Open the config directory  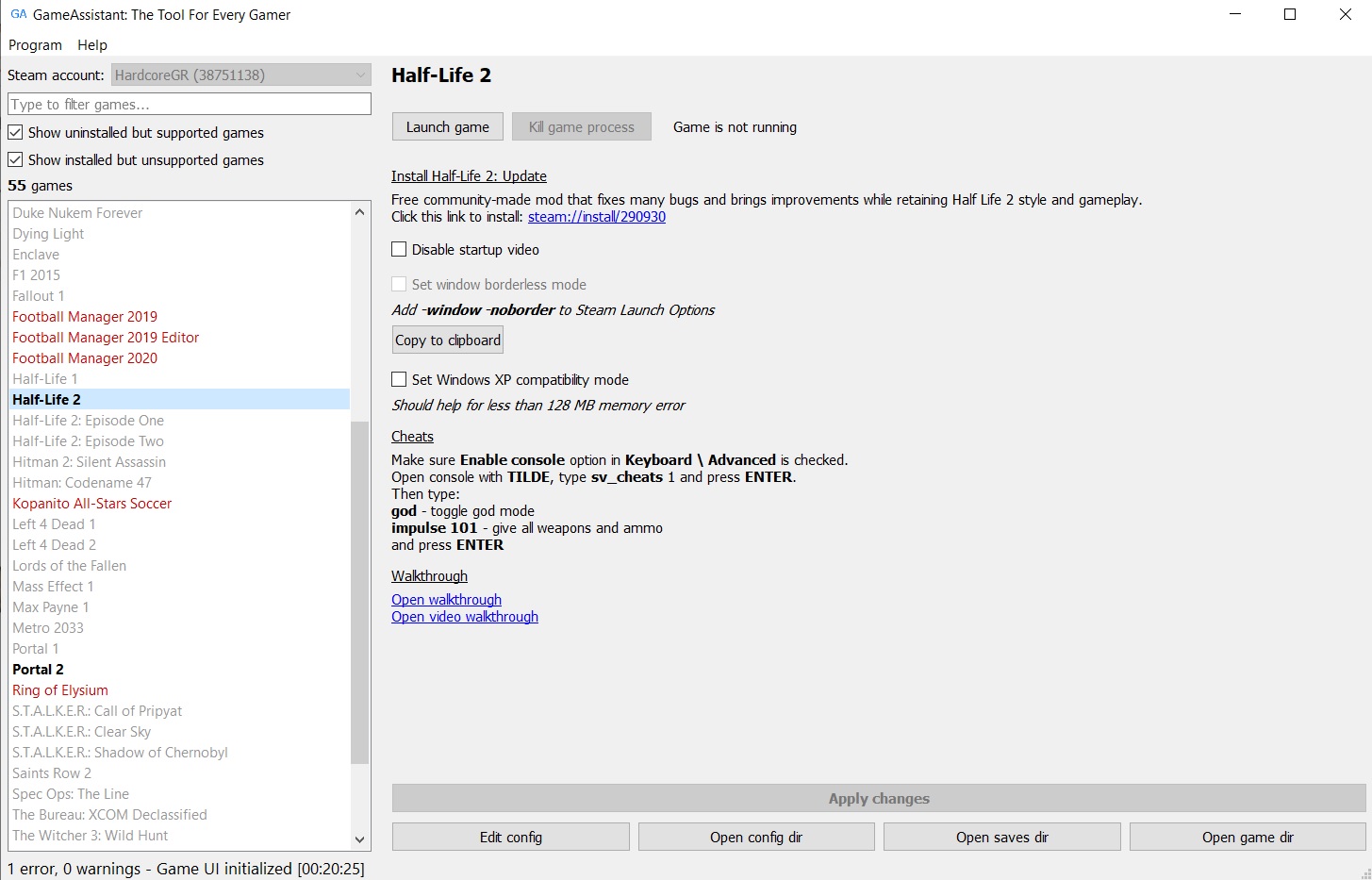(x=756, y=838)
